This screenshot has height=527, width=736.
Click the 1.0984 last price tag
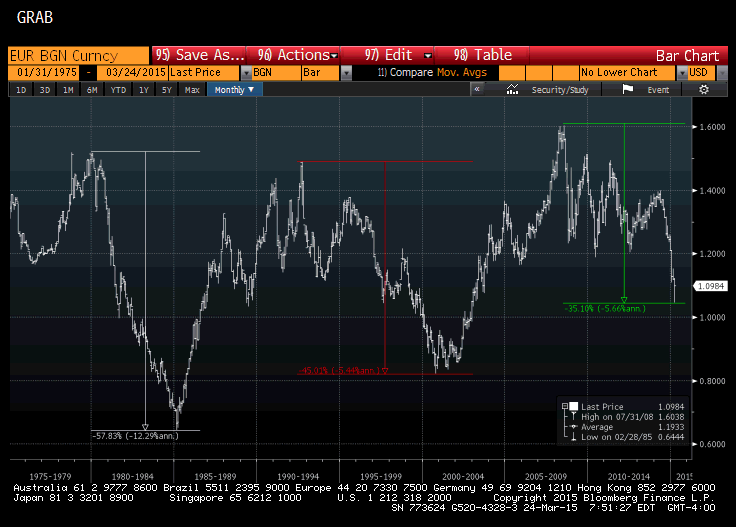click(x=711, y=286)
